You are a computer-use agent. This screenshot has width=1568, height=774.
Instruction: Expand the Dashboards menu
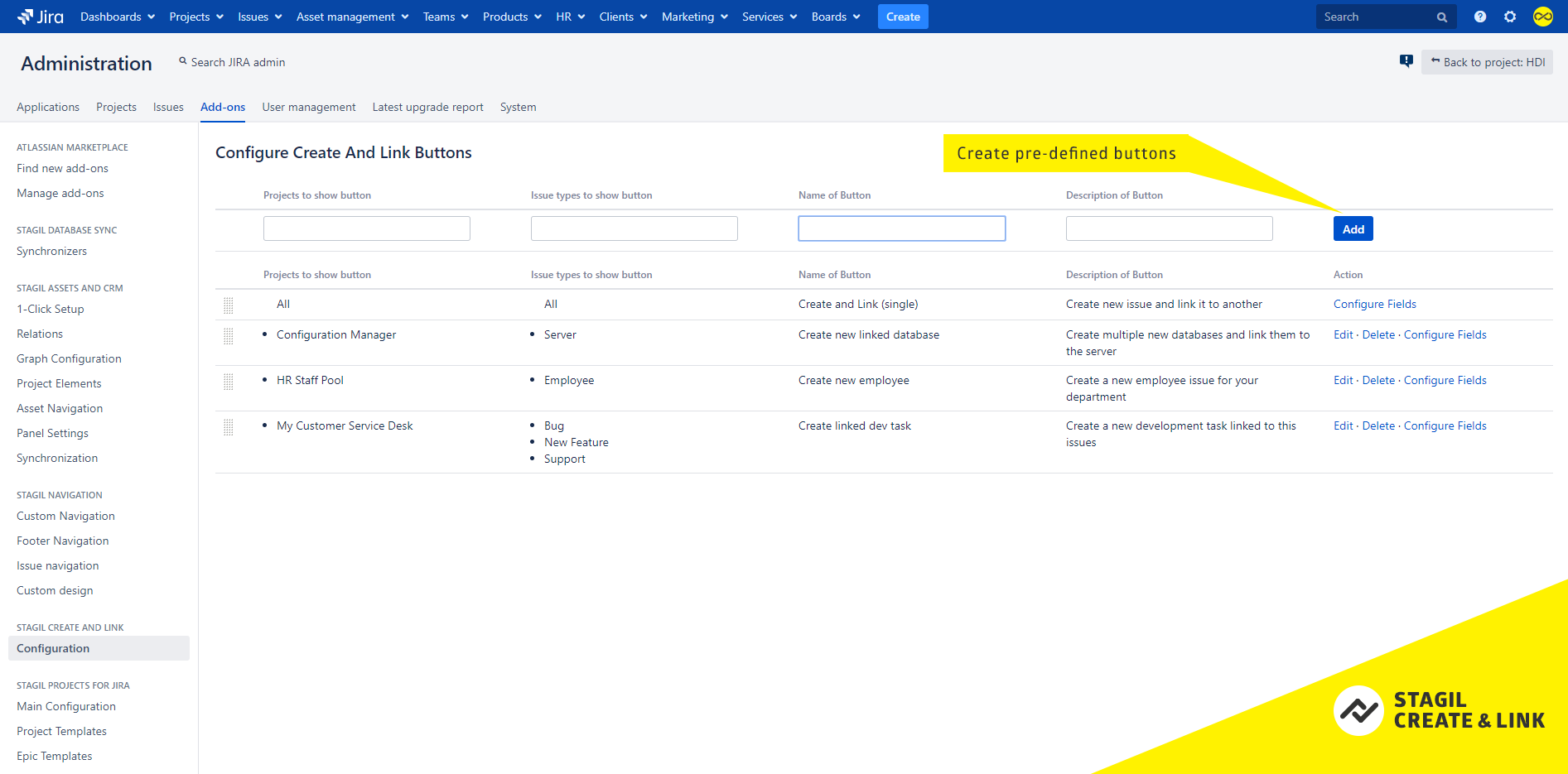click(x=118, y=17)
